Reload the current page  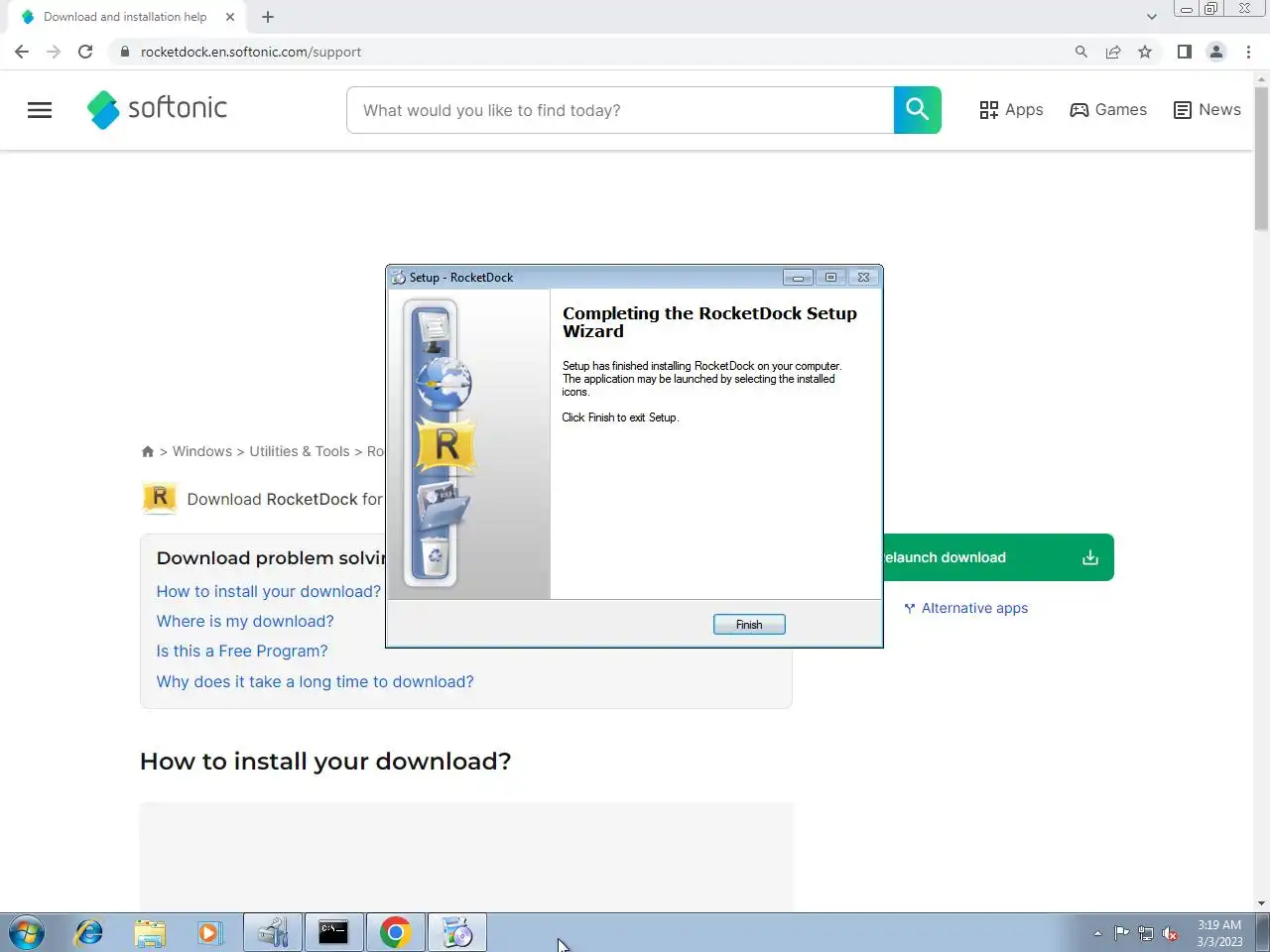pyautogui.click(x=85, y=52)
